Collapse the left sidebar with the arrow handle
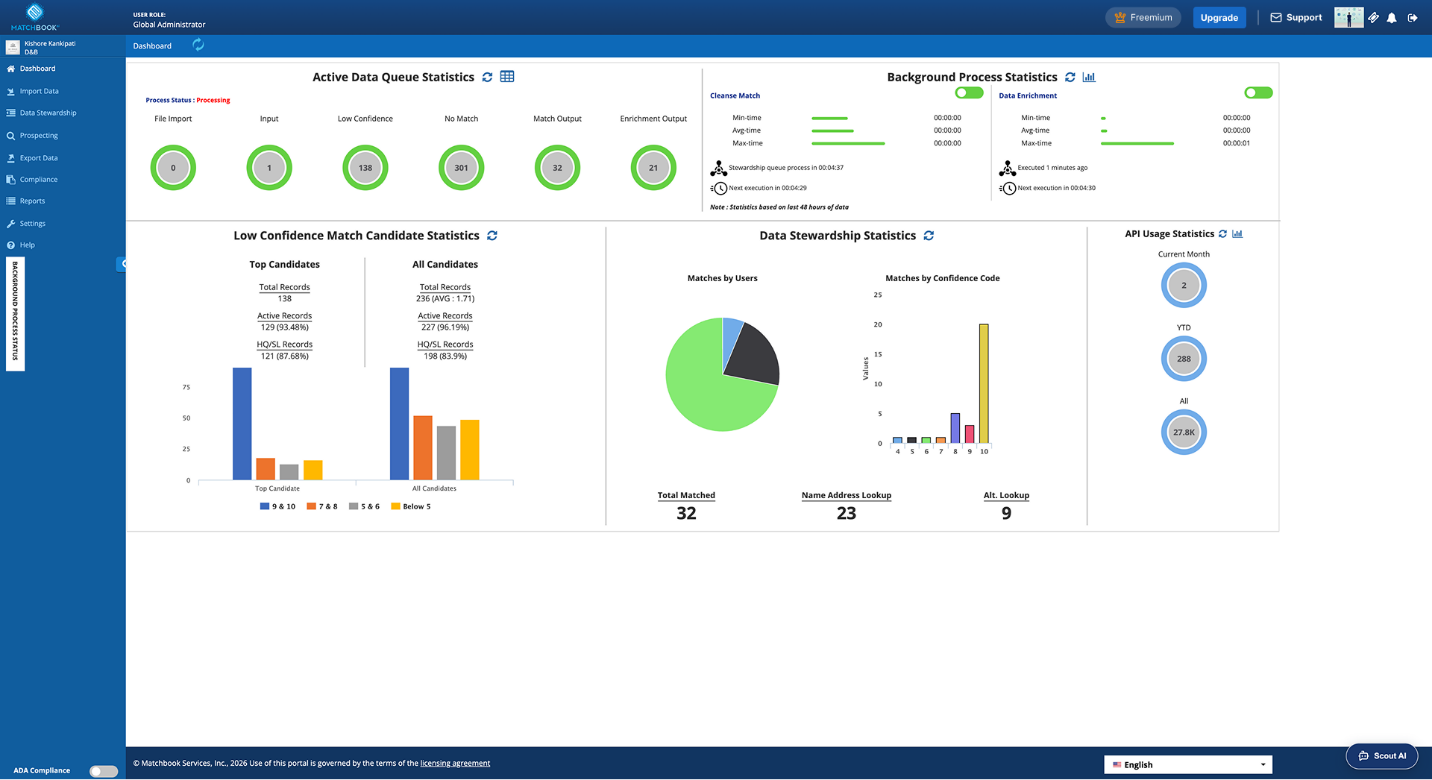This screenshot has height=780, width=1432. click(122, 264)
